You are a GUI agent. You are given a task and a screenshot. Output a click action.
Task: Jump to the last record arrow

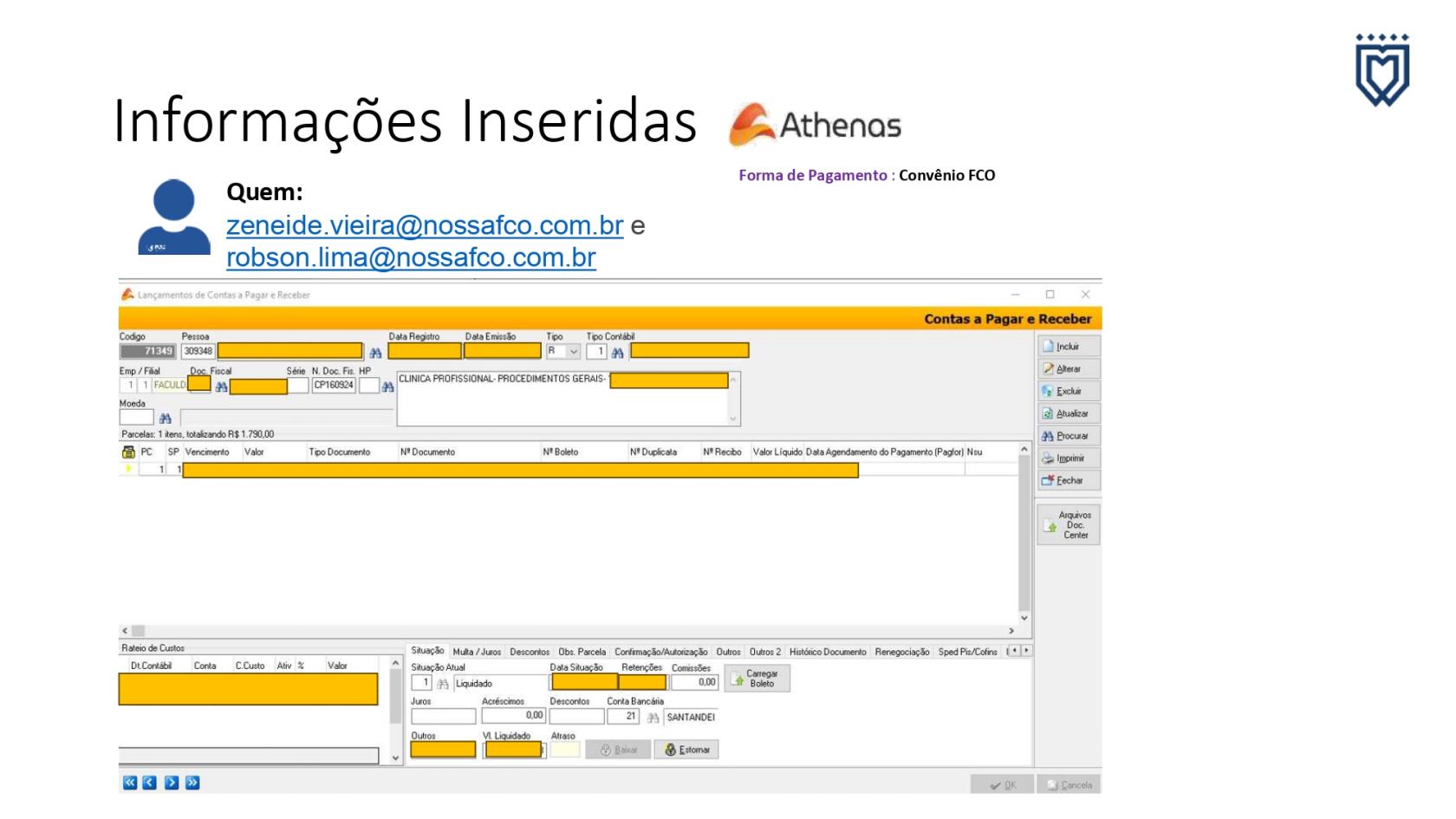192,783
